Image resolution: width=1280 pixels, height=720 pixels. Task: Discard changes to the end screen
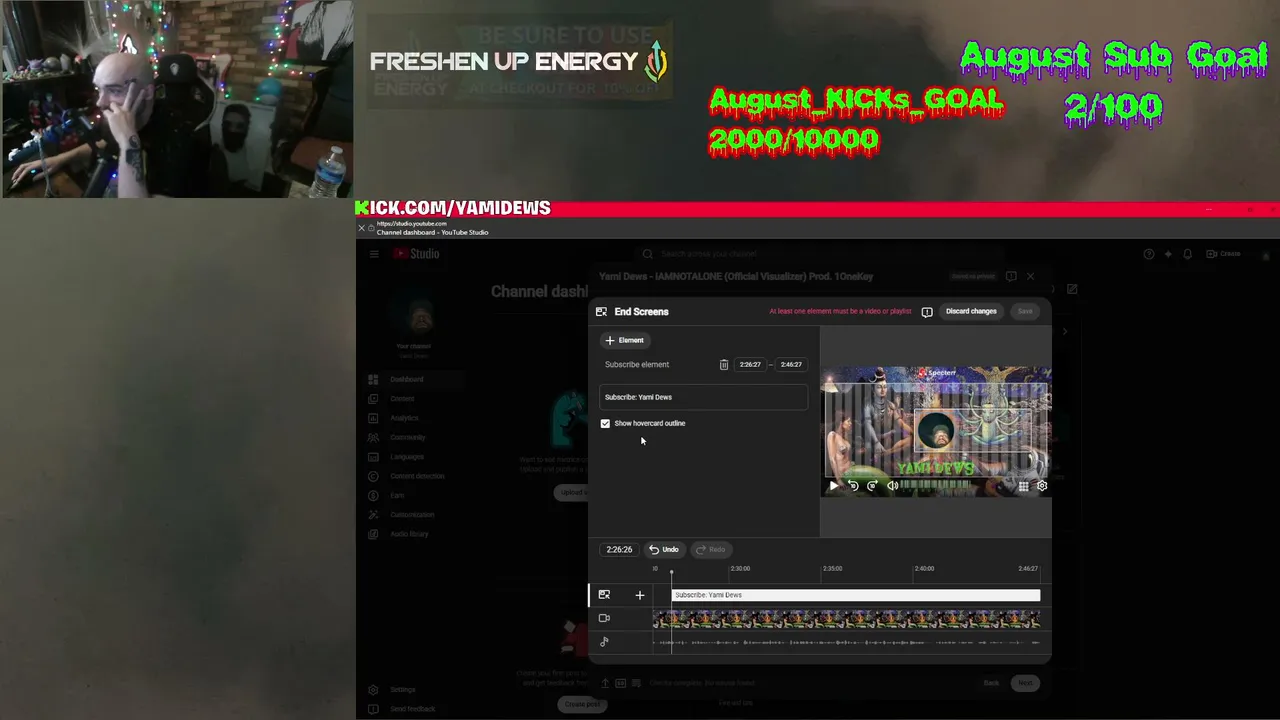[971, 312]
